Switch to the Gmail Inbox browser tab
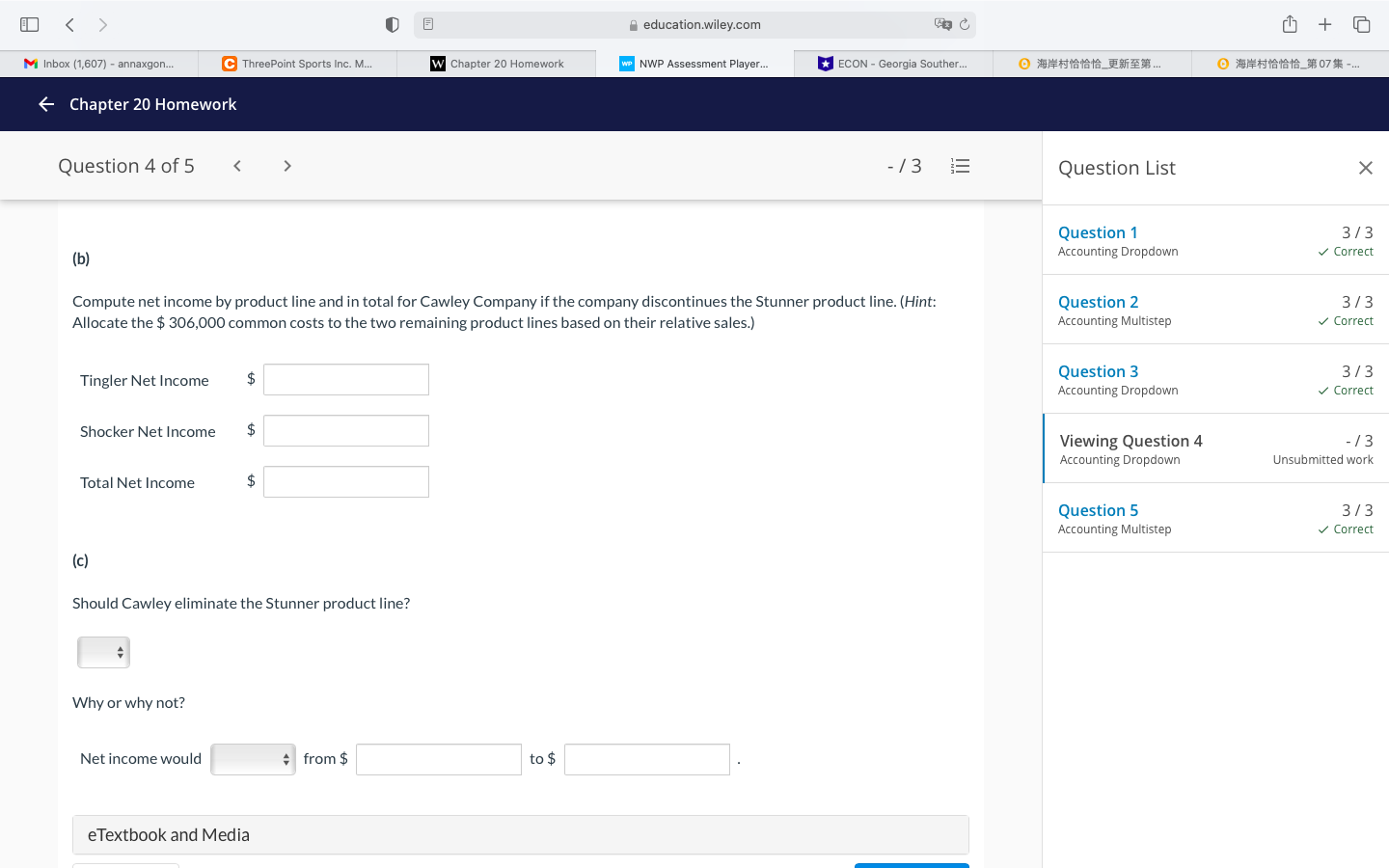 [99, 64]
